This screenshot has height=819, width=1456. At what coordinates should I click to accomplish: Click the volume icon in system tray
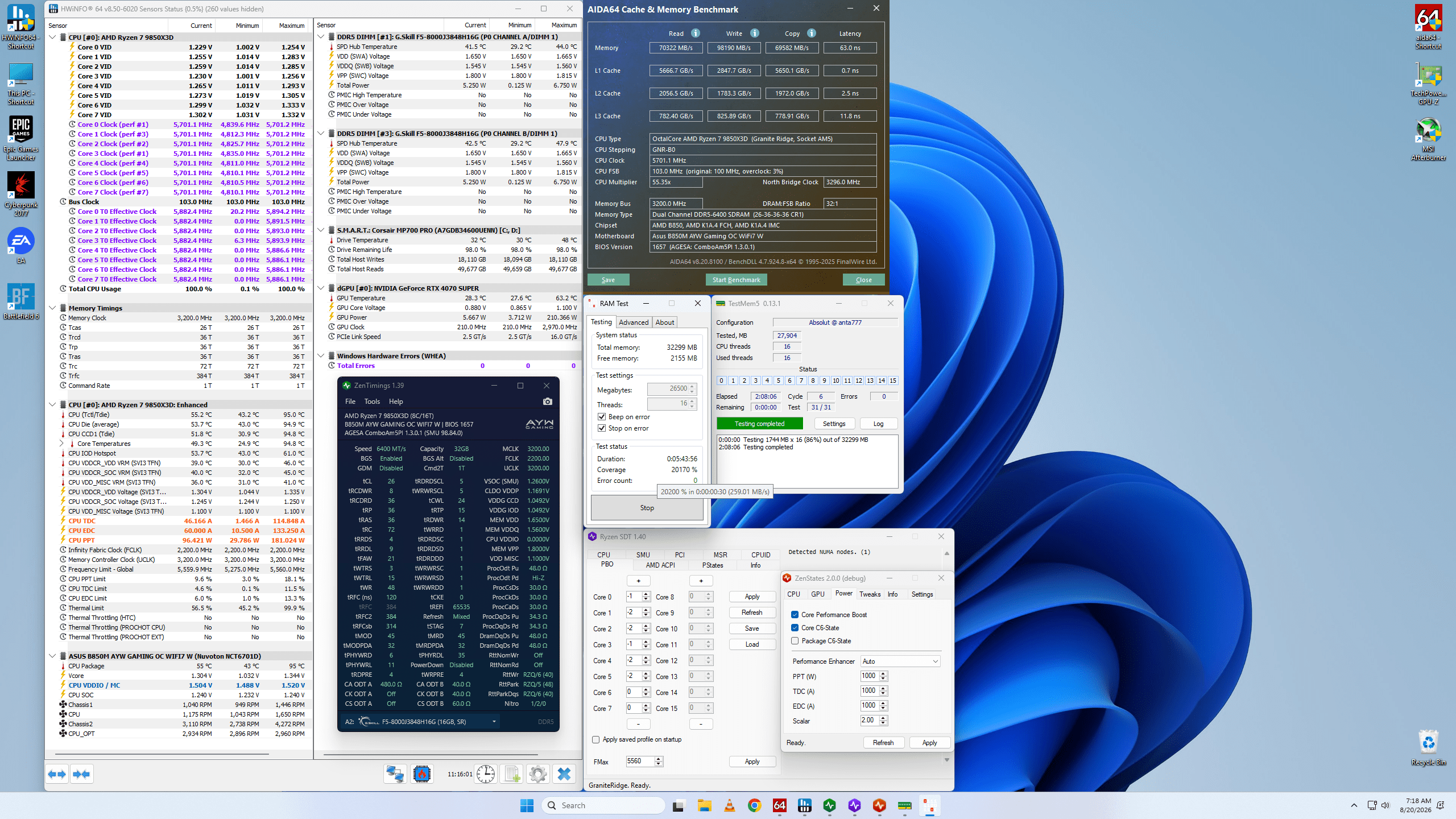1385,805
